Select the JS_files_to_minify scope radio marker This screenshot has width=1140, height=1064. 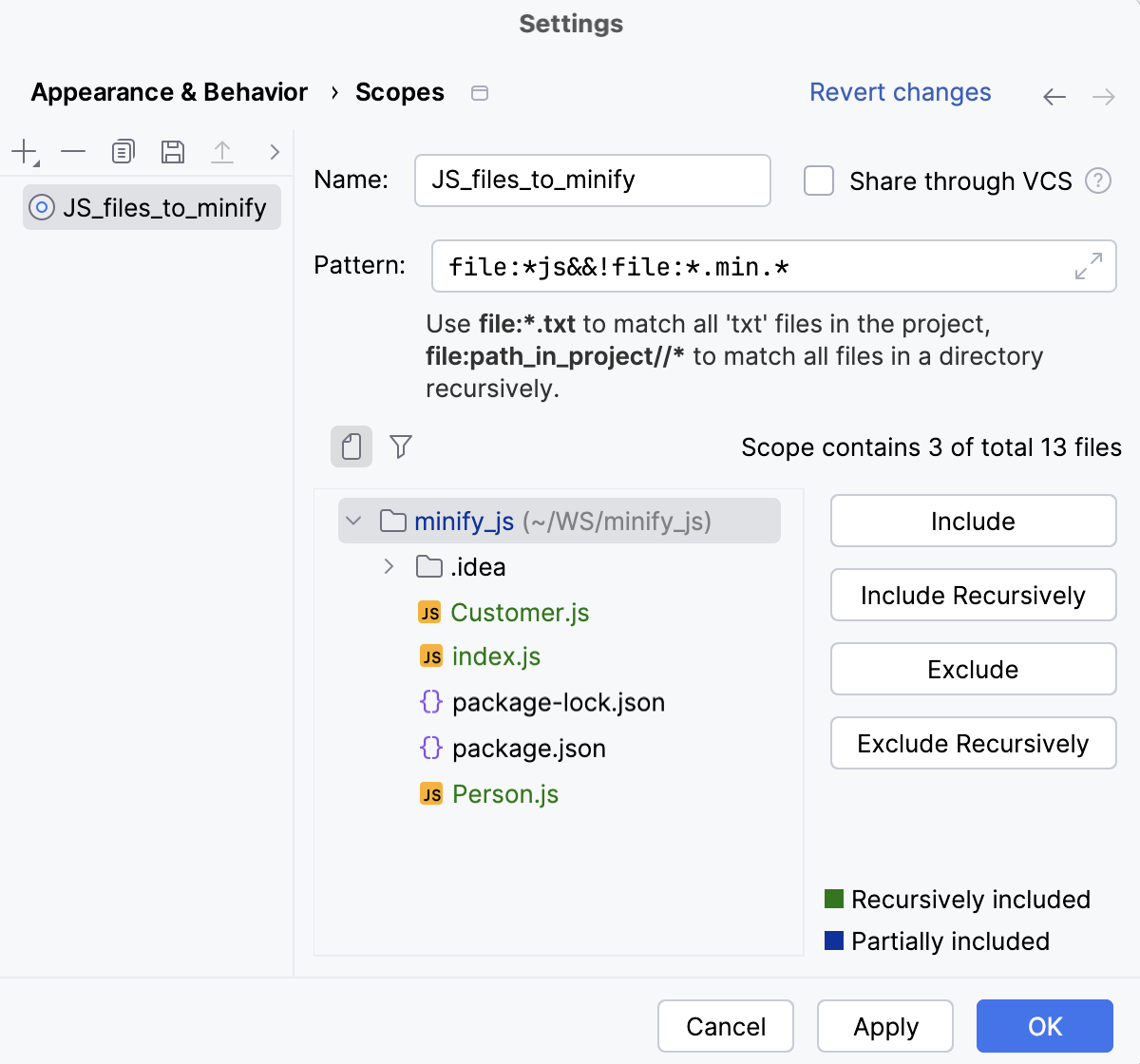point(41,207)
